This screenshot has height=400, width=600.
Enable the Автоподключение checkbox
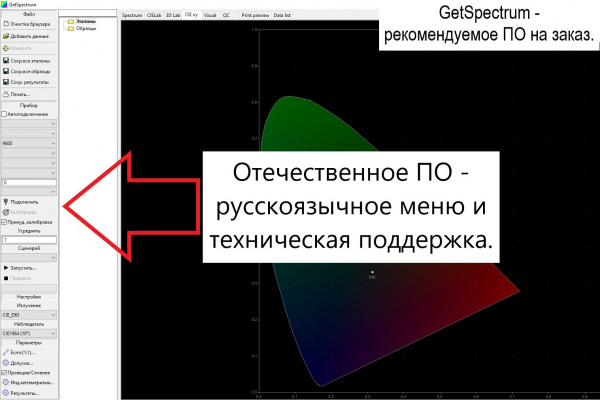[x=4, y=114]
